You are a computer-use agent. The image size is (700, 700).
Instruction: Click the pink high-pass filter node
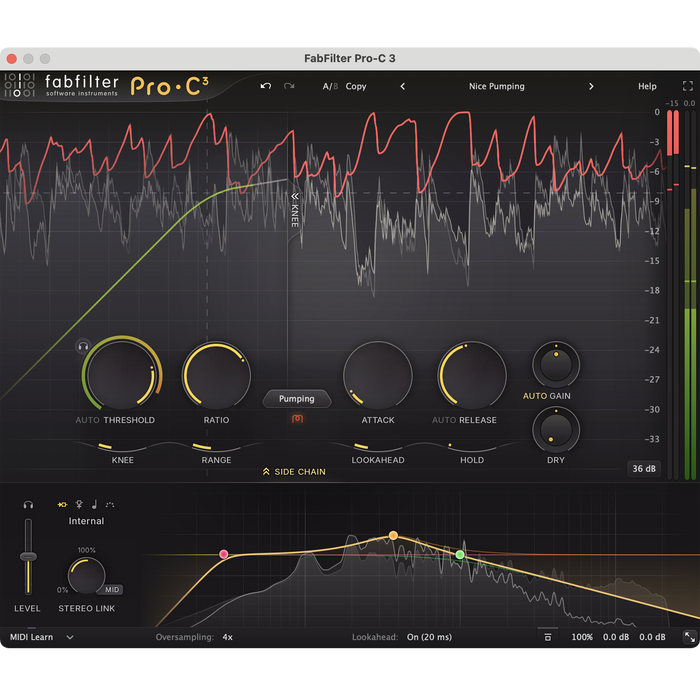tap(224, 554)
